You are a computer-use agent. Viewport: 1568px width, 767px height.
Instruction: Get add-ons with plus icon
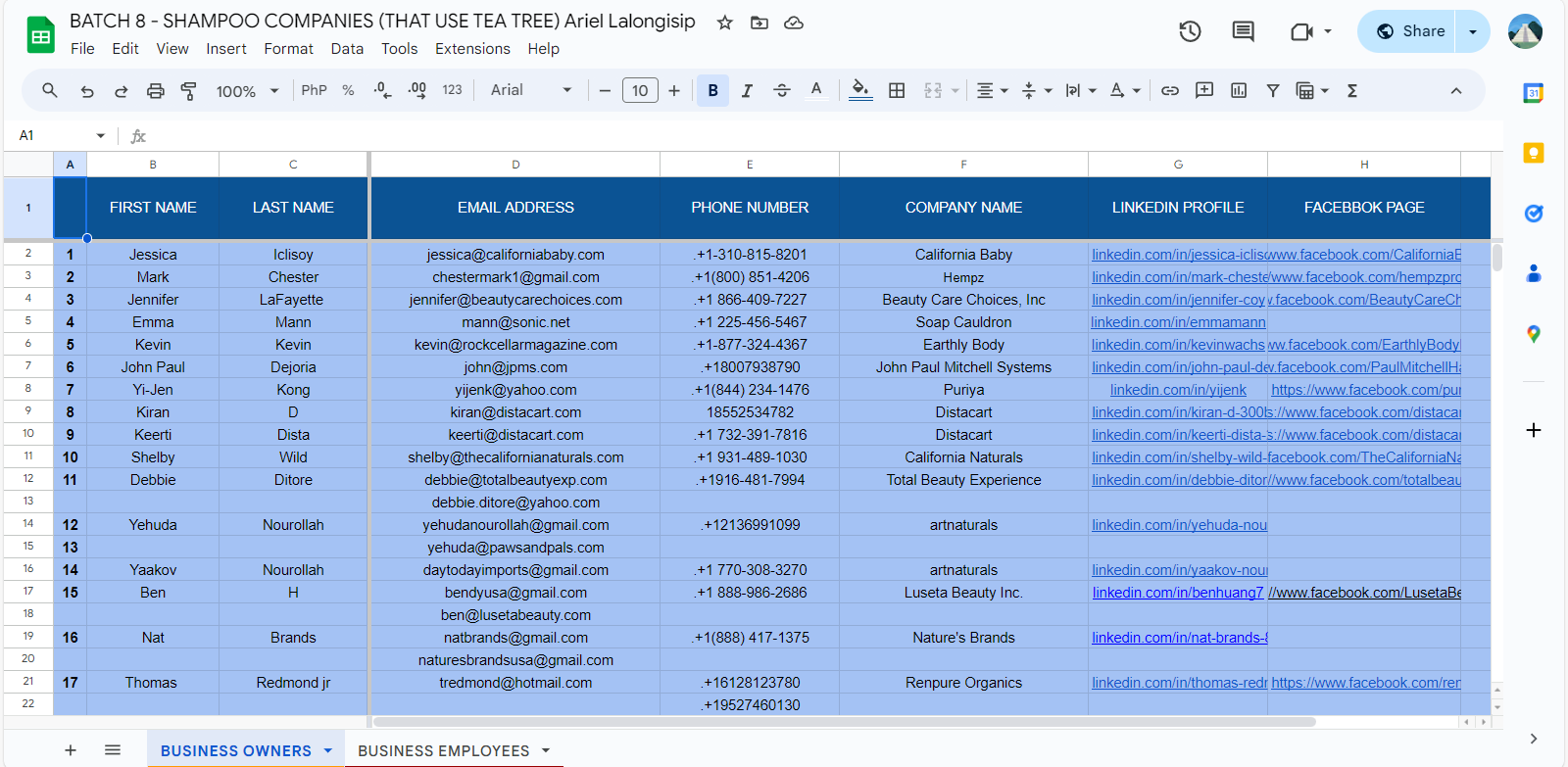click(x=1534, y=430)
